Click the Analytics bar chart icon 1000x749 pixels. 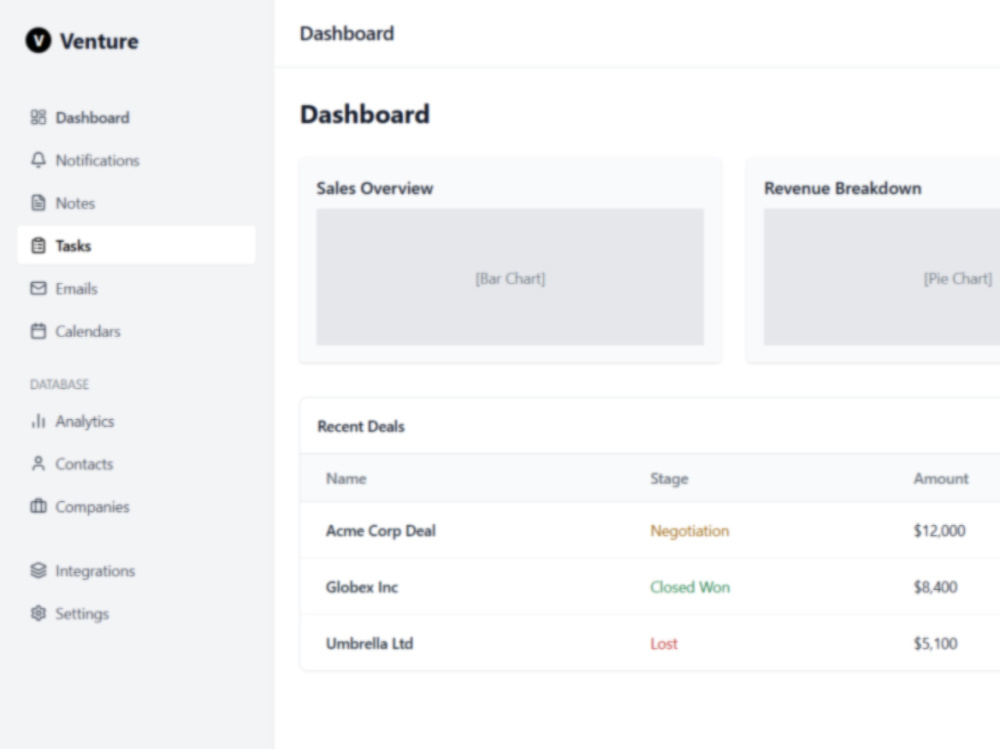[38, 421]
